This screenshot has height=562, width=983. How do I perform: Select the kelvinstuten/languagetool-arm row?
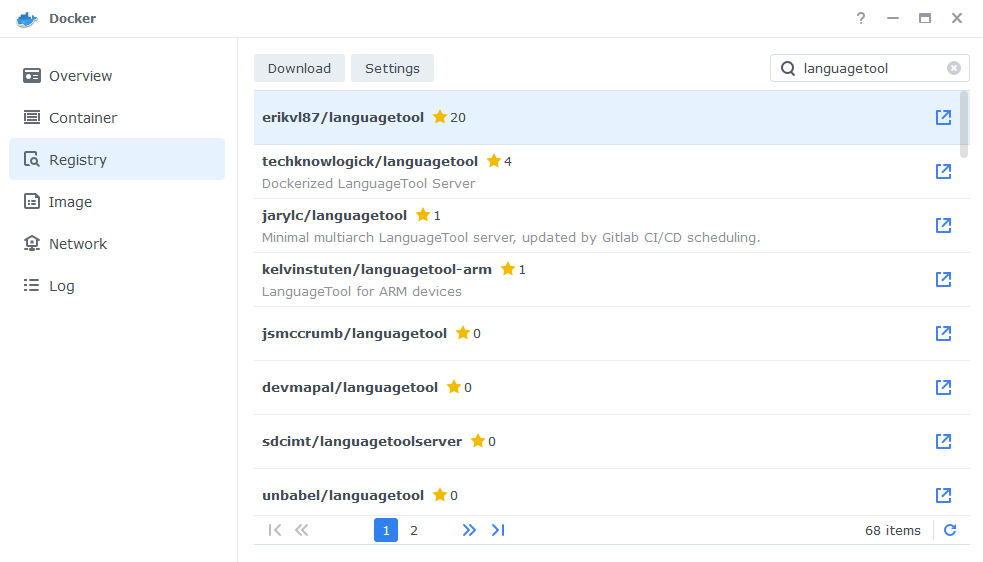tap(611, 280)
